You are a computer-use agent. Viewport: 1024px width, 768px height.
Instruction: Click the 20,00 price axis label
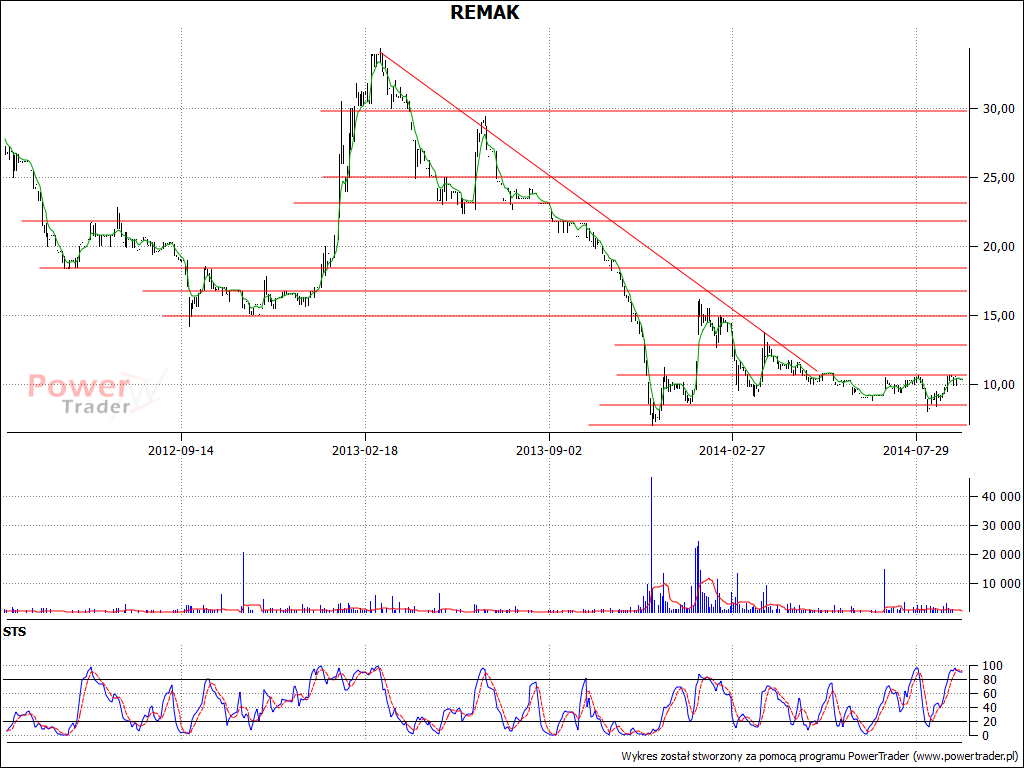(999, 247)
